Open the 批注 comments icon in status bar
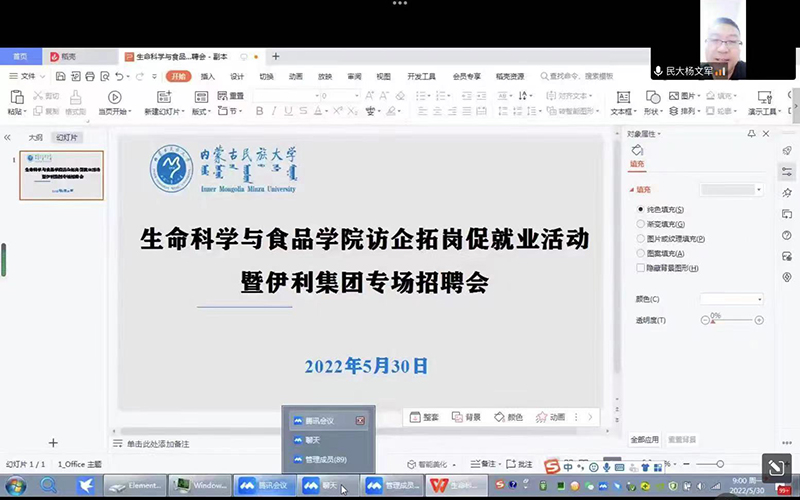The width and height of the screenshot is (800, 500). [511, 464]
